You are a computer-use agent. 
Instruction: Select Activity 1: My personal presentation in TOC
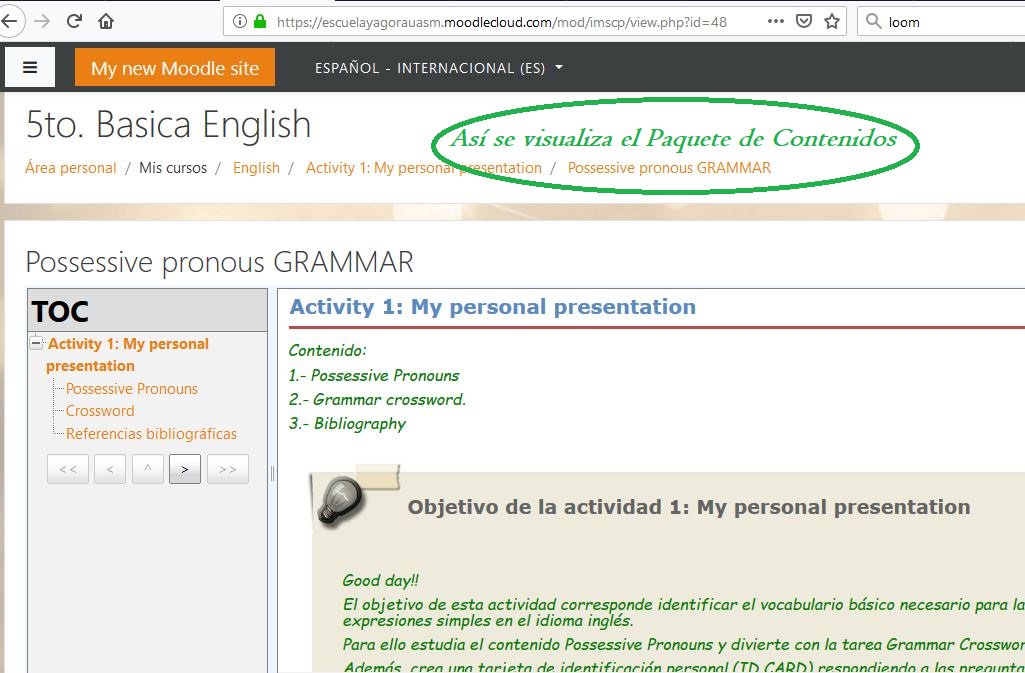[127, 354]
